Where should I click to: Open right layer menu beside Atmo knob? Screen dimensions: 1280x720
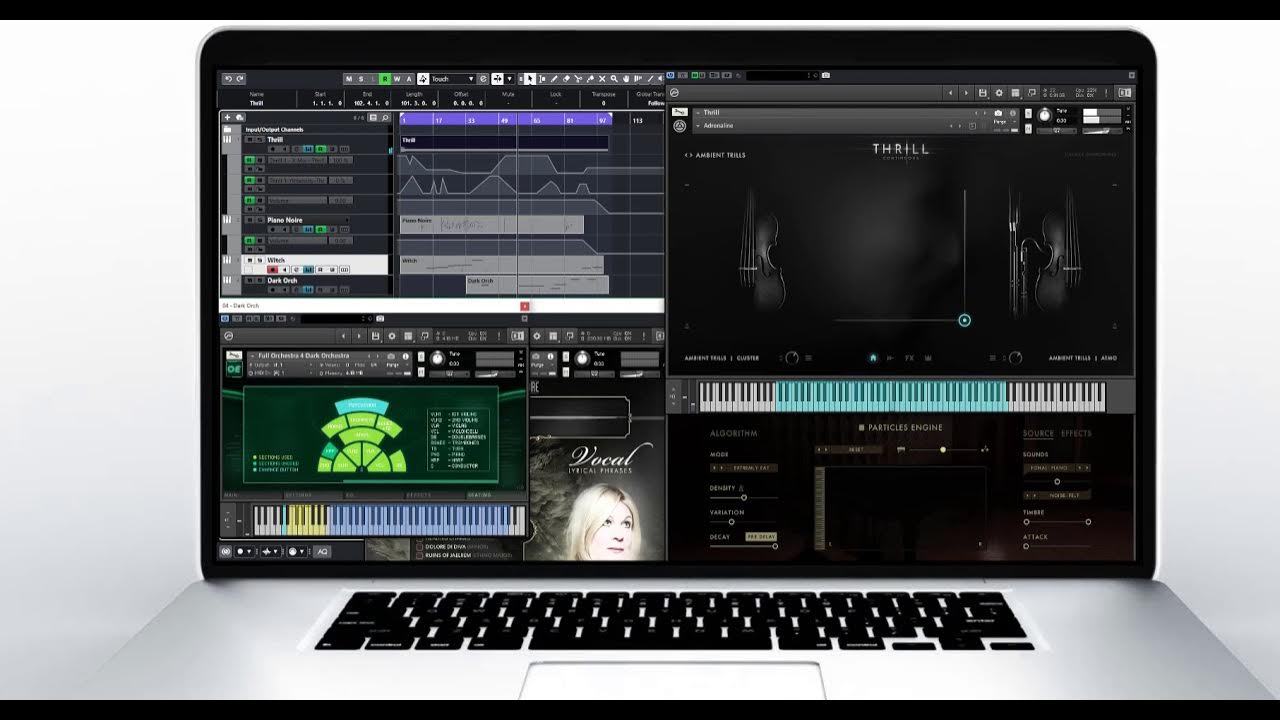tap(993, 358)
